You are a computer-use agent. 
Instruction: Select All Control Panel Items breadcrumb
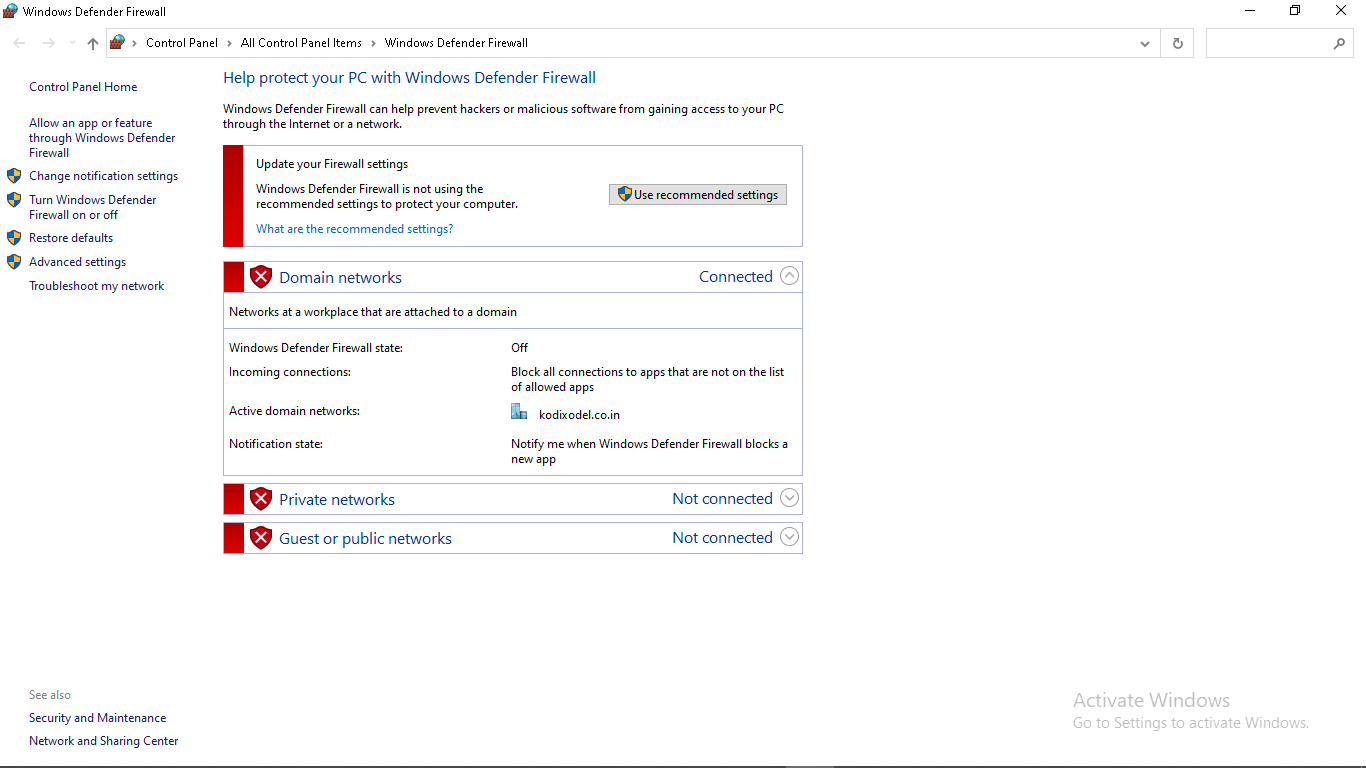301,43
